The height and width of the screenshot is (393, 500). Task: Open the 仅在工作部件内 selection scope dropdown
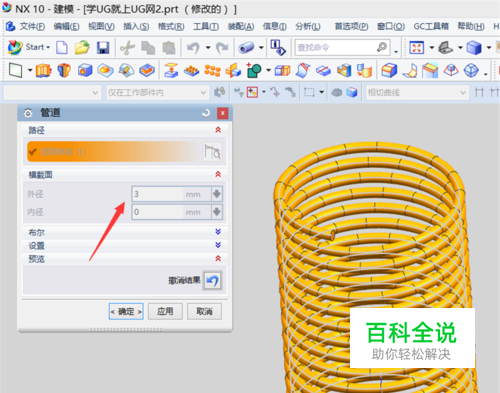[157, 93]
